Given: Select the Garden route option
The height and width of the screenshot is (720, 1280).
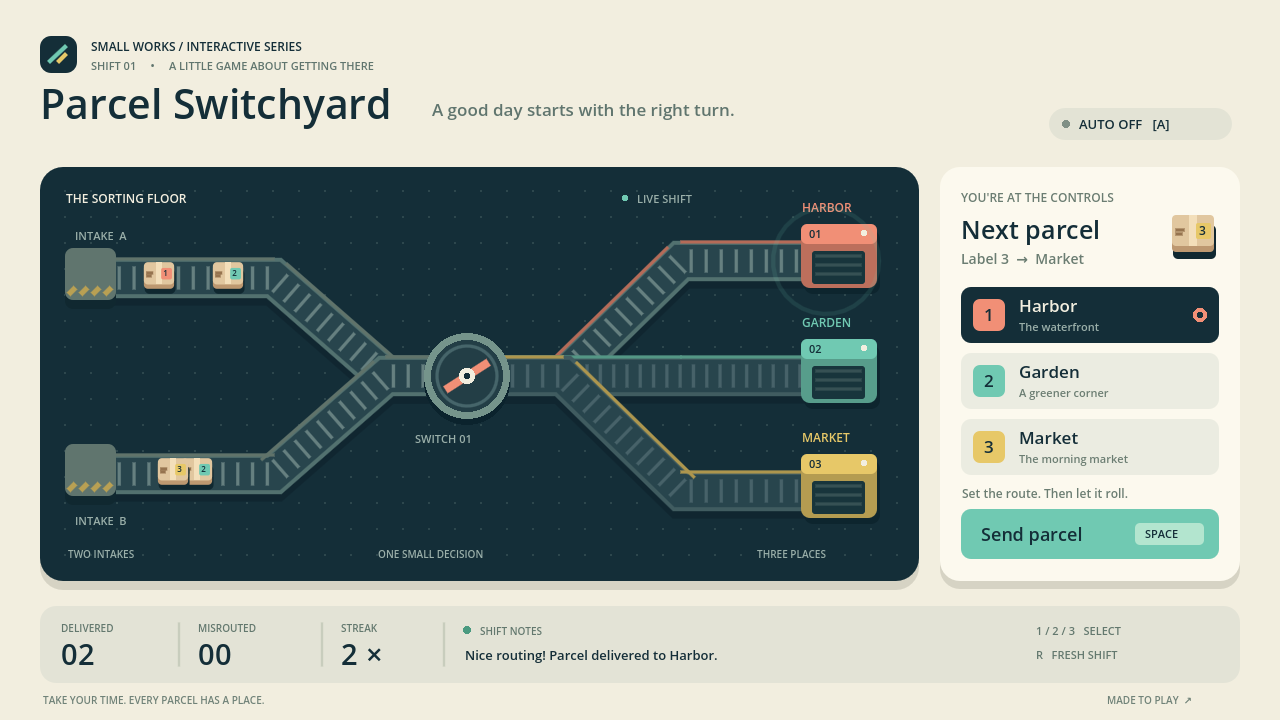Looking at the screenshot, I should [1090, 381].
